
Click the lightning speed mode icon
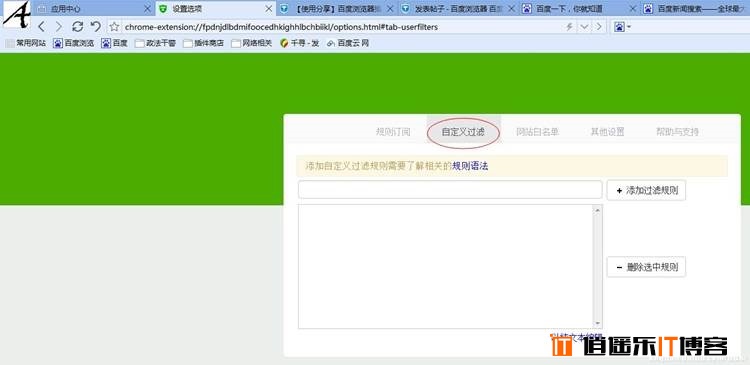coord(569,27)
